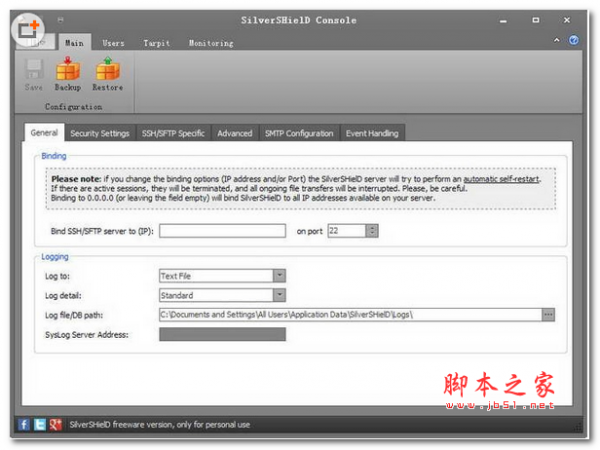Open the SSH/SFTP Specific tab

[x=173, y=134]
